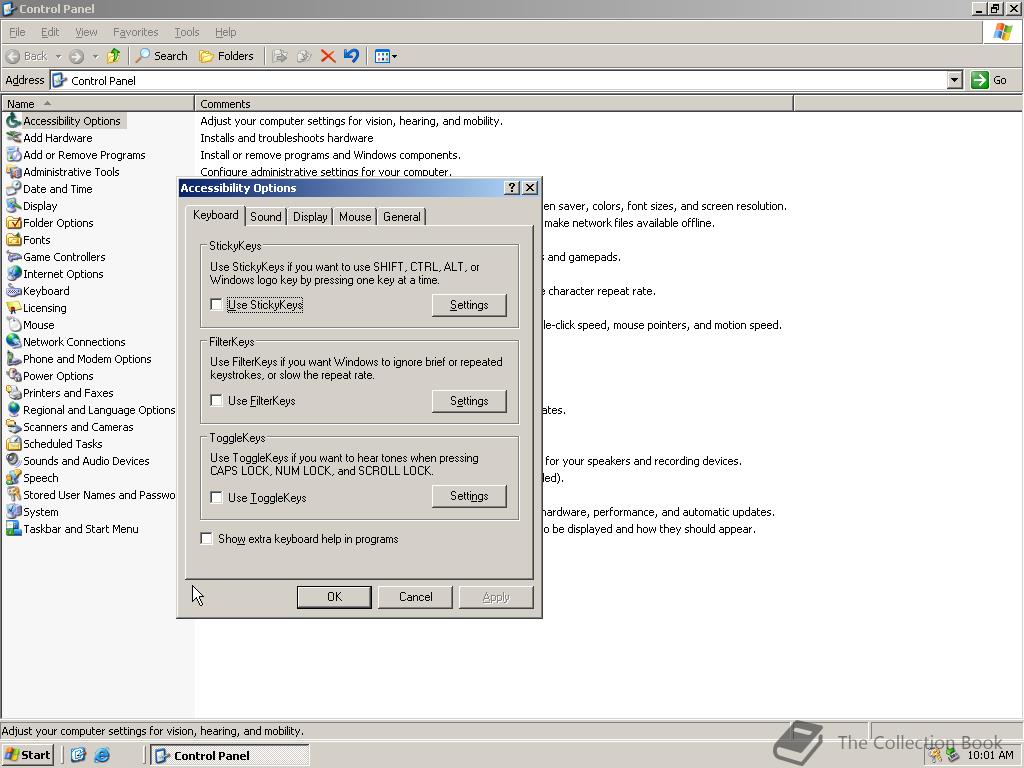Viewport: 1024px width, 768px height.
Task: Open the Start menu
Action: 28,755
